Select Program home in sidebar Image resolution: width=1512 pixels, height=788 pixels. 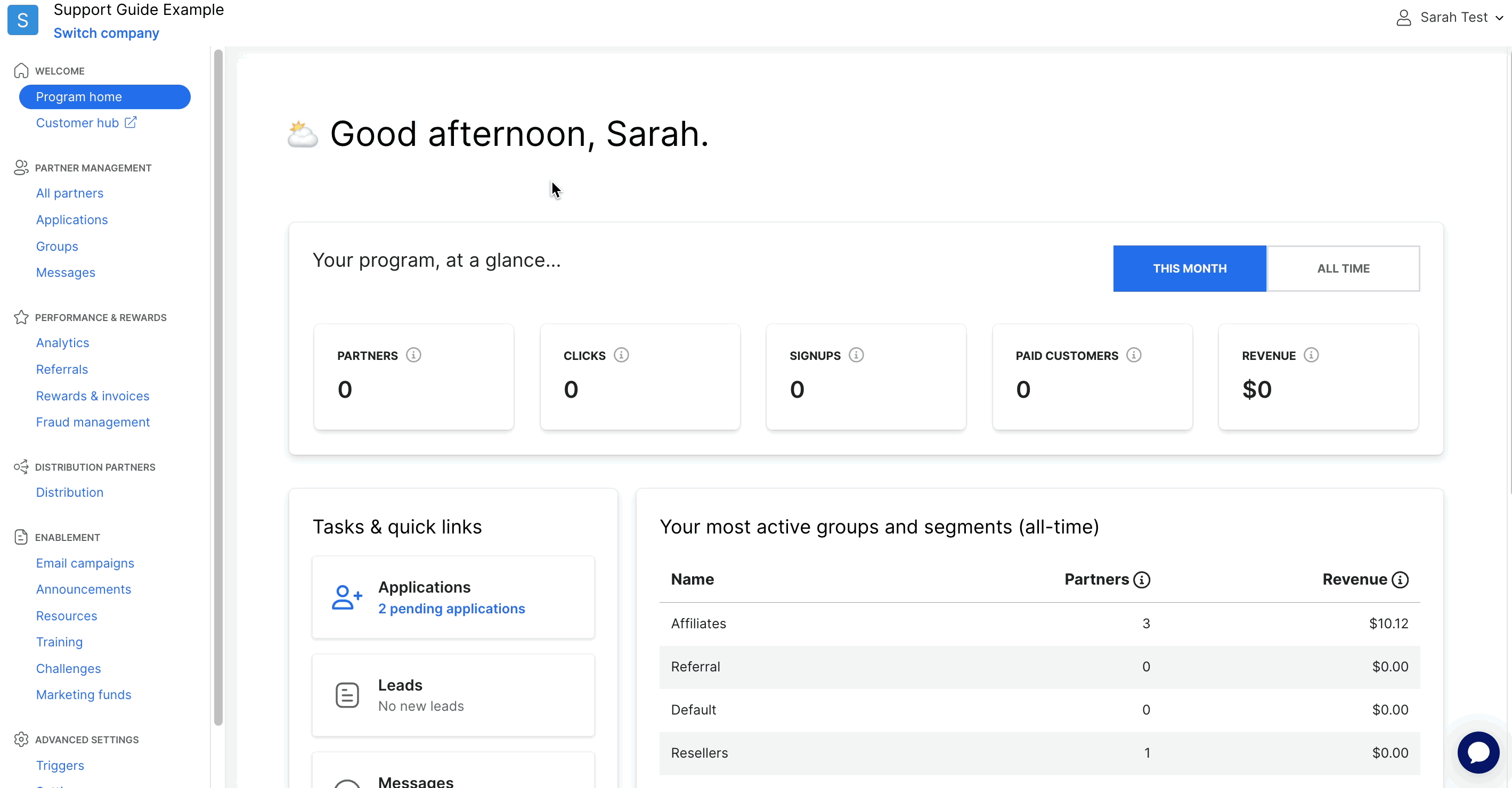(104, 97)
